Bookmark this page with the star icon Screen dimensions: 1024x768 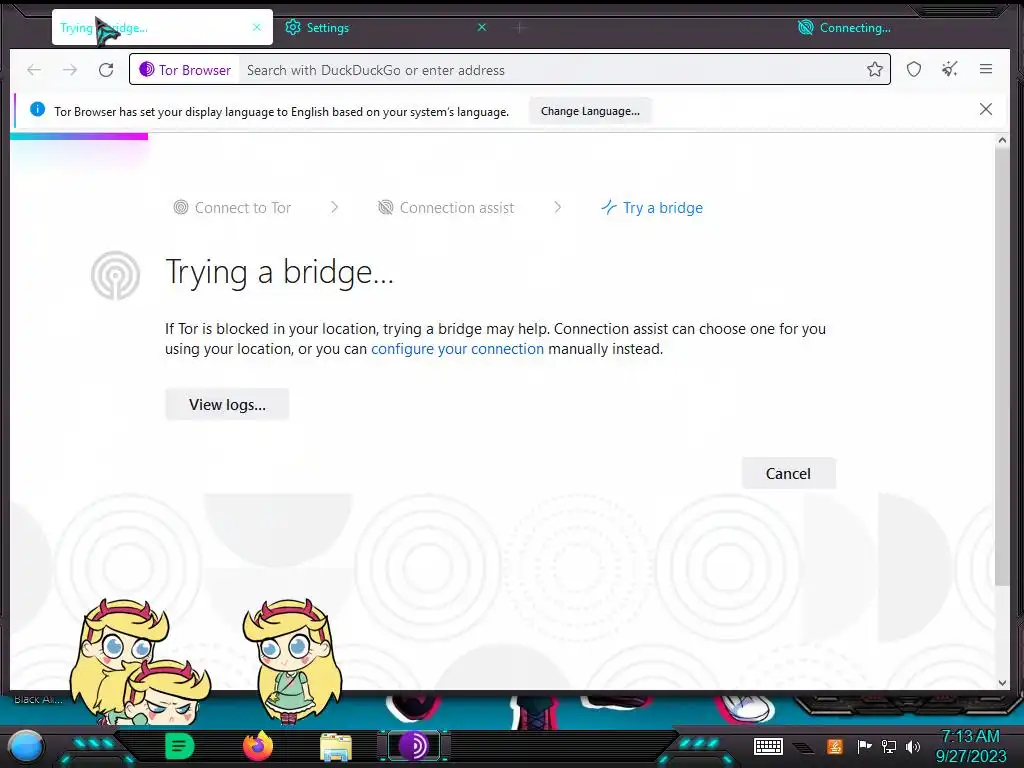875,69
